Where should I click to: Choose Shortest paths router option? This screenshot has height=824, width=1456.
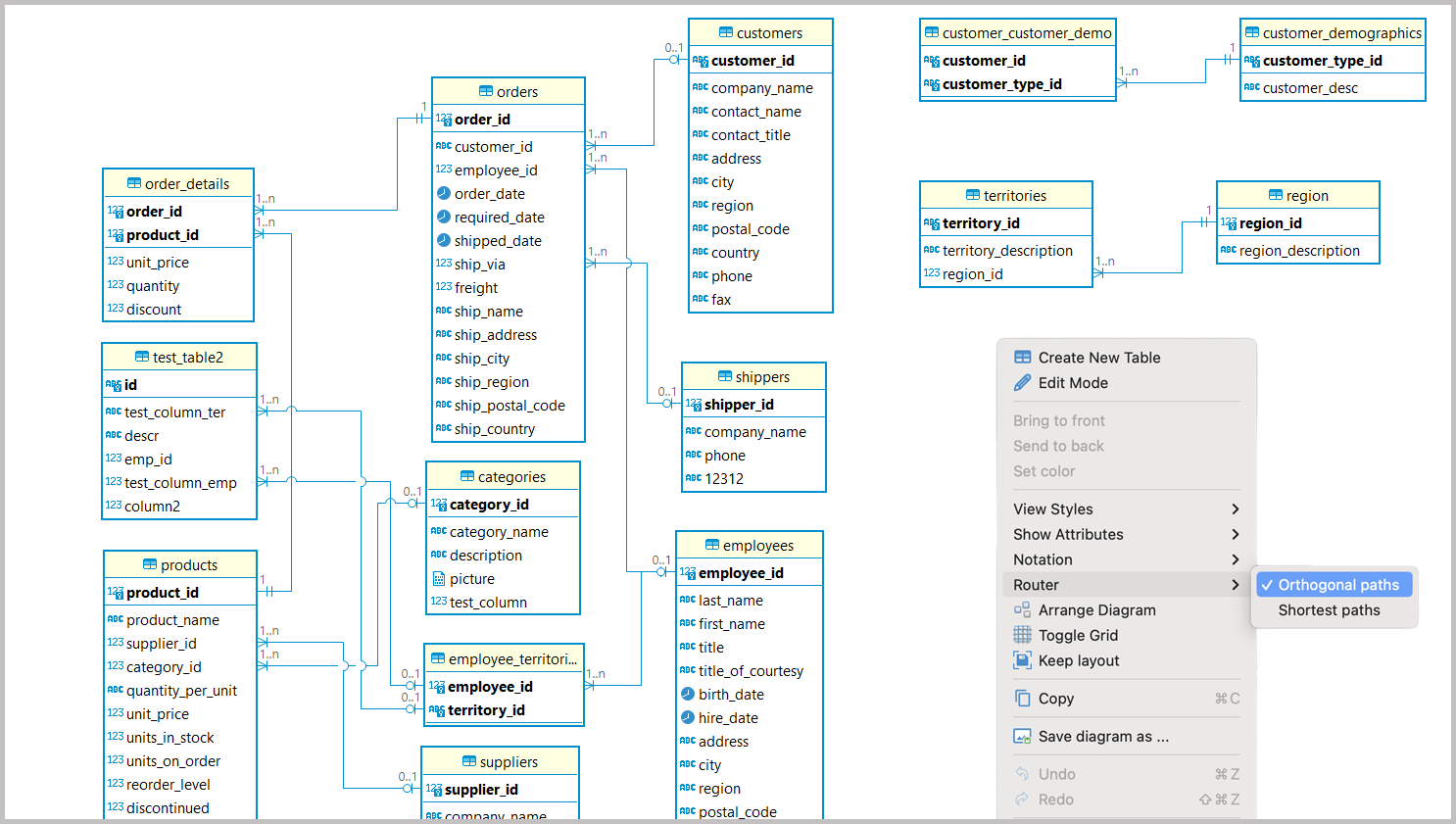pos(1329,610)
